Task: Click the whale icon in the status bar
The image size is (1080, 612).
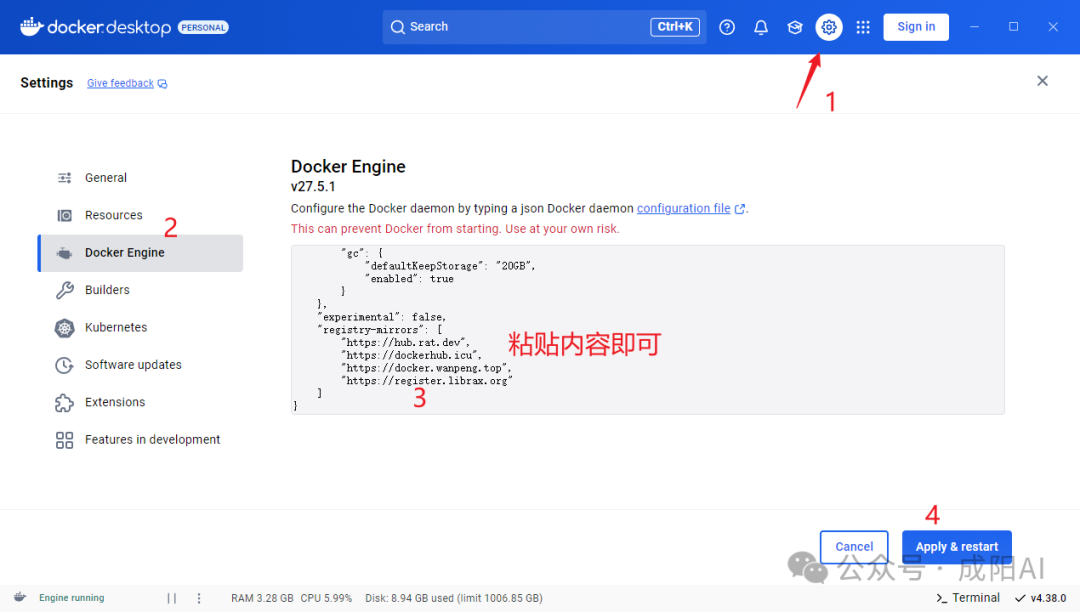Action: click(20, 597)
